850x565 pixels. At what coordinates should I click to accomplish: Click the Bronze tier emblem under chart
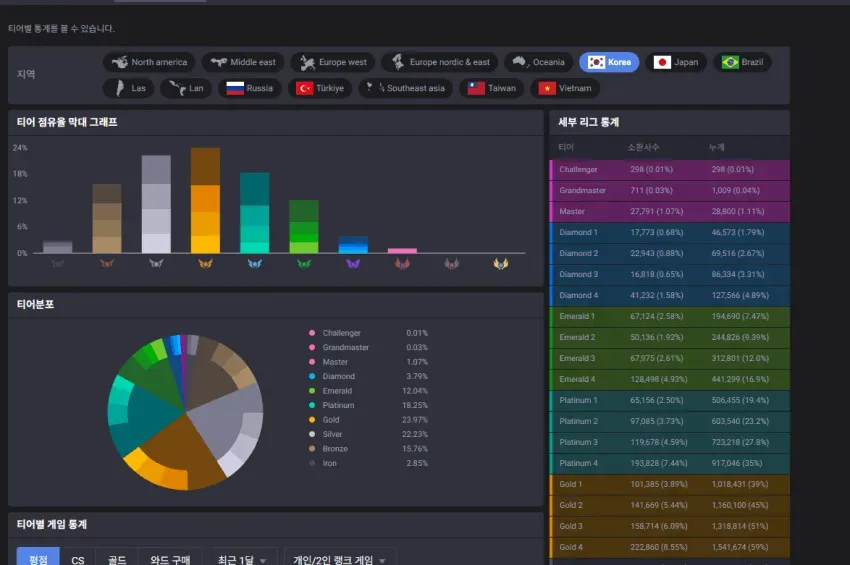(x=107, y=264)
